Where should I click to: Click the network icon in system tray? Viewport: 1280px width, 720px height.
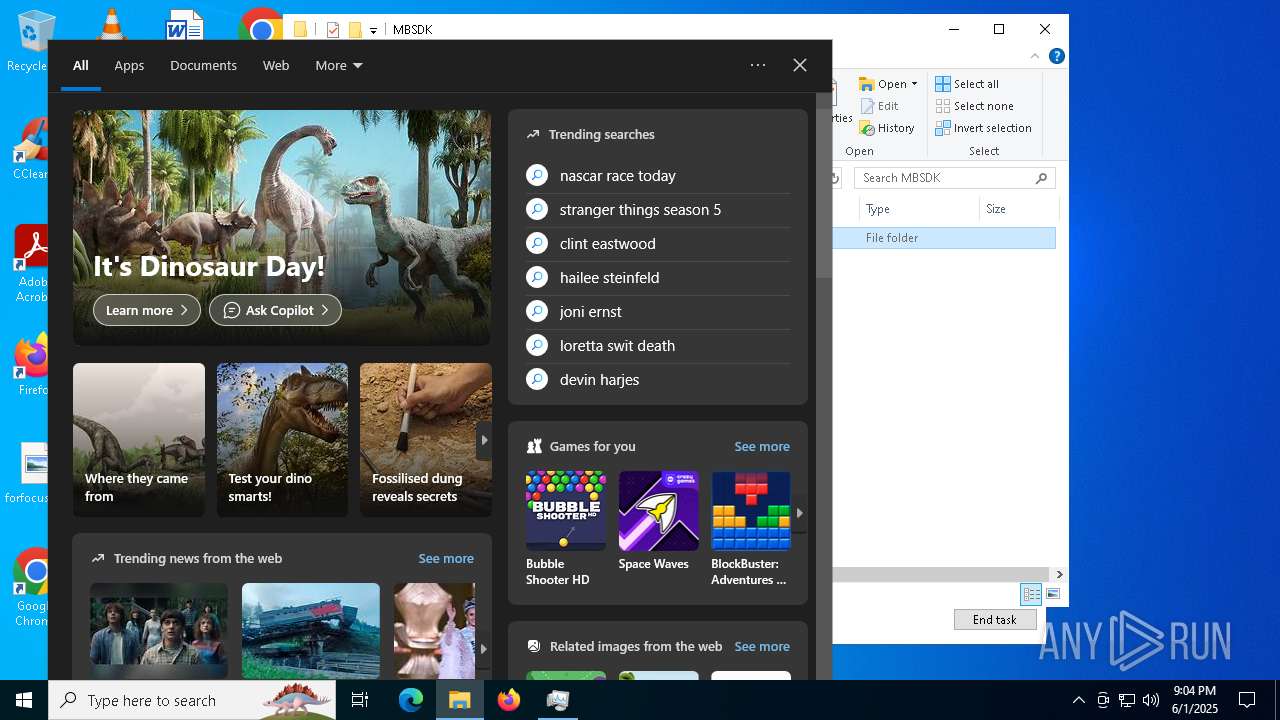(x=1127, y=700)
